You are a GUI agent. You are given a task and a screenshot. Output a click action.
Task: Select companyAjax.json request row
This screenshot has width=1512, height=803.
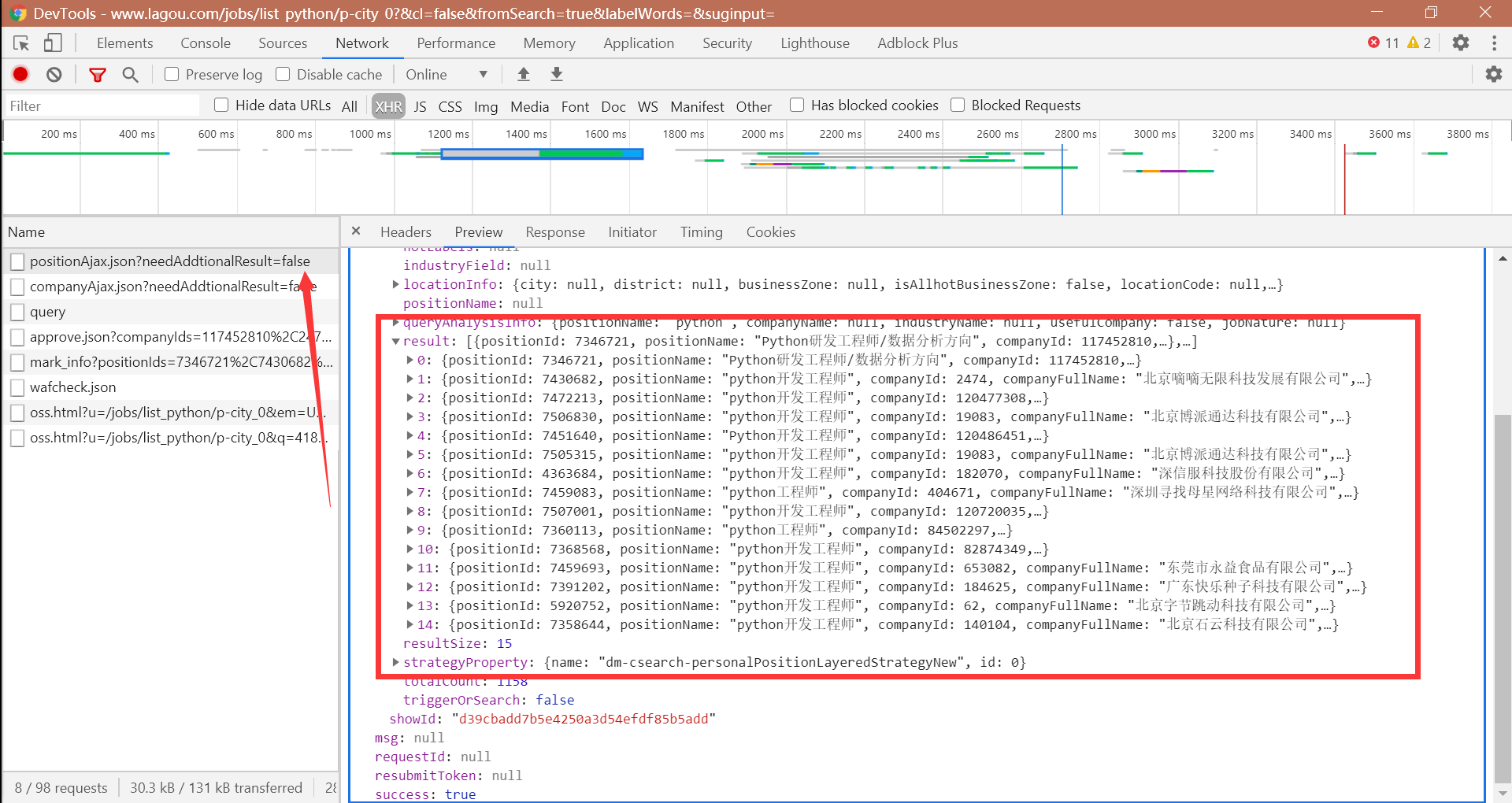pyautogui.click(x=171, y=287)
